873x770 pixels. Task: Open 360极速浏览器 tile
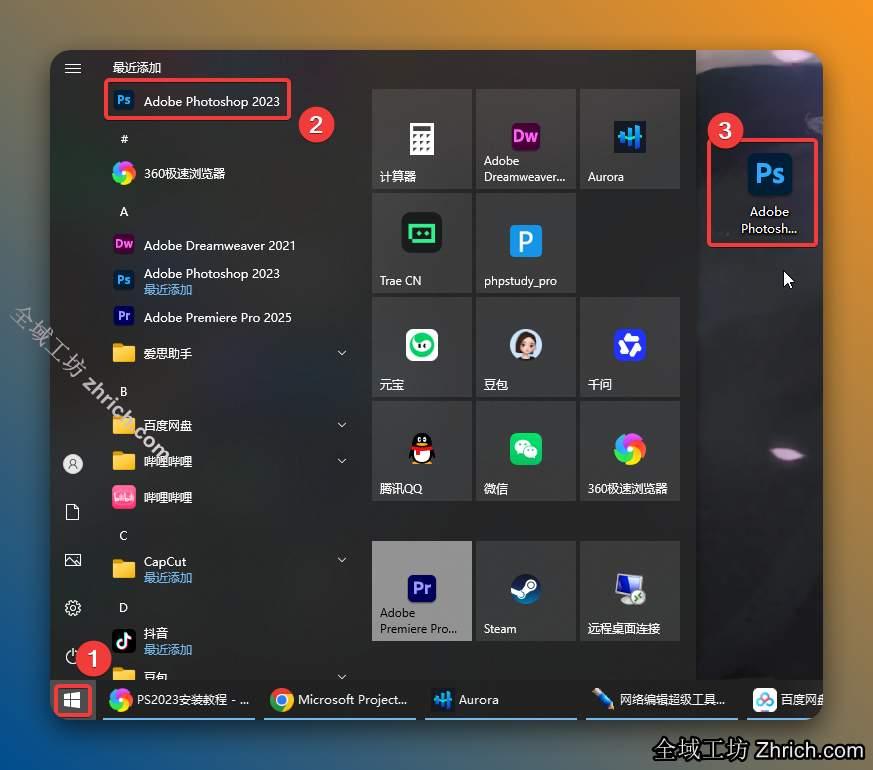tap(630, 451)
